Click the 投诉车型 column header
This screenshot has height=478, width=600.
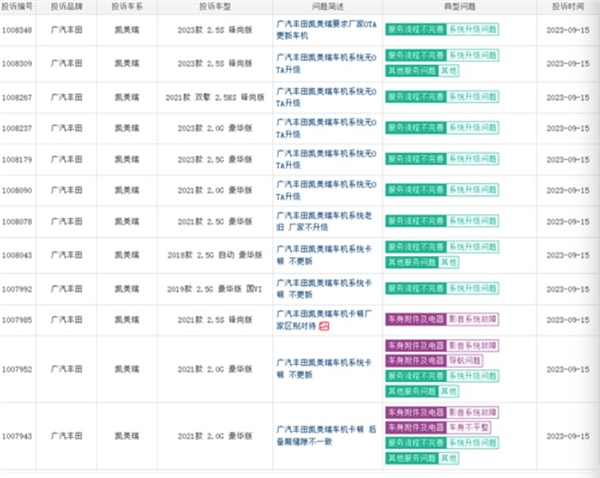215,7
